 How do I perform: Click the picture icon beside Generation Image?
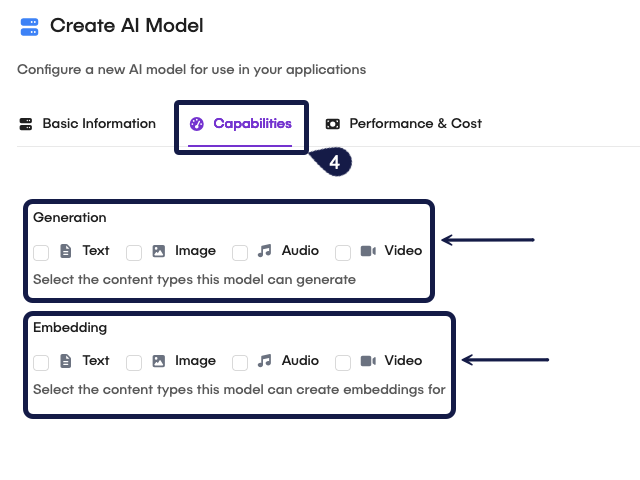[x=158, y=251]
